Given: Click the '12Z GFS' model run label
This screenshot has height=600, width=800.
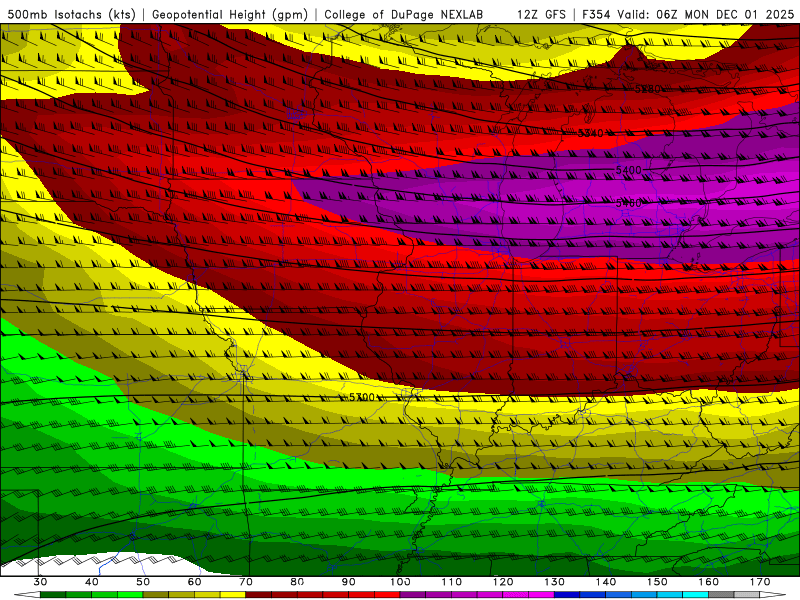Looking at the screenshot, I should 541,14.
